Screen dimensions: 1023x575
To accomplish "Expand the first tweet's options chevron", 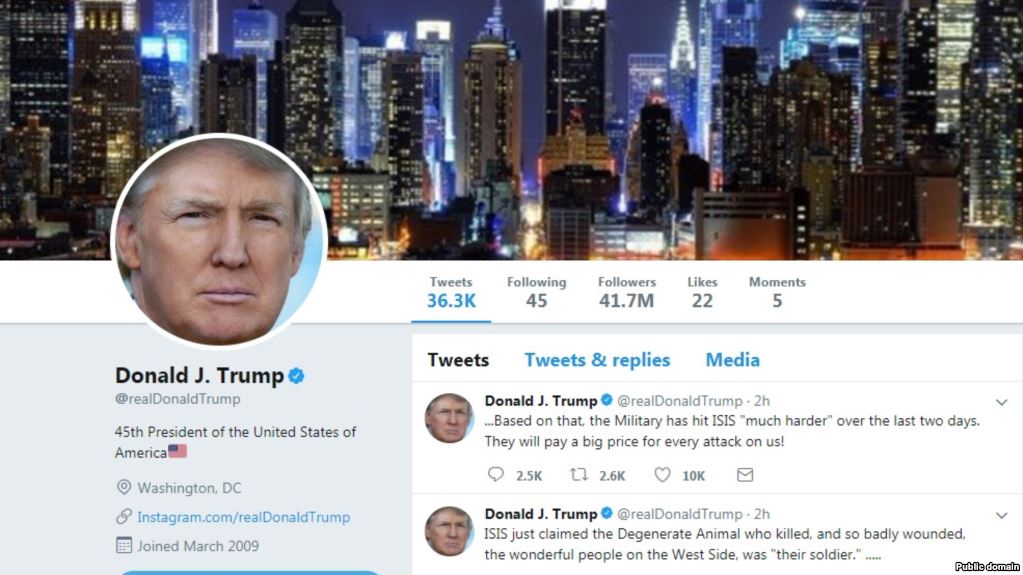I will pos(1001,402).
